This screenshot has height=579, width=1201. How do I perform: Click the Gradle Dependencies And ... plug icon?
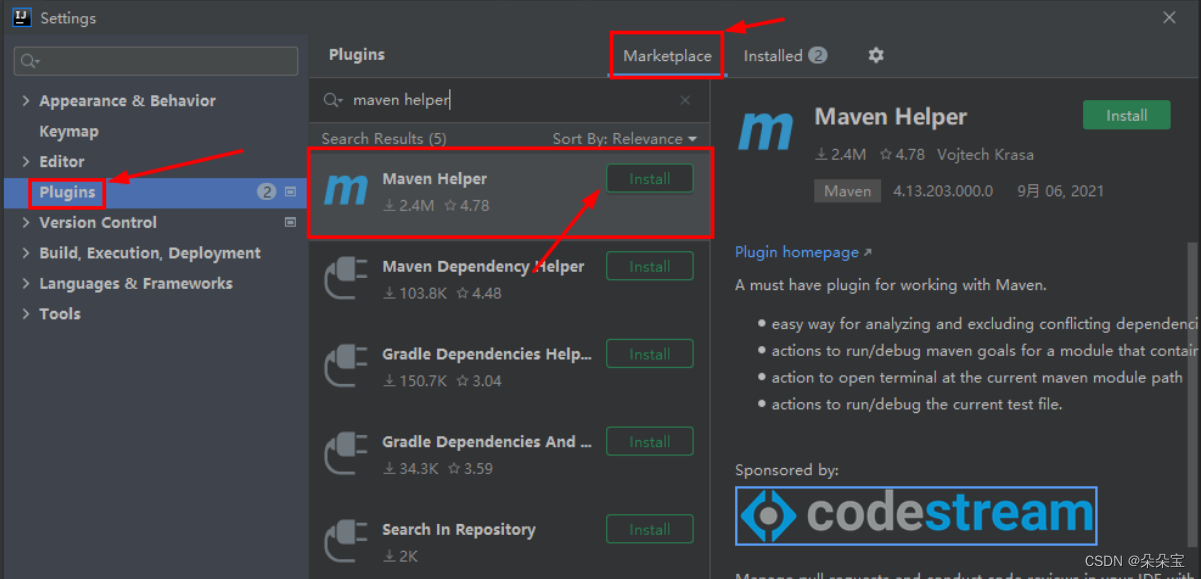pyautogui.click(x=347, y=454)
